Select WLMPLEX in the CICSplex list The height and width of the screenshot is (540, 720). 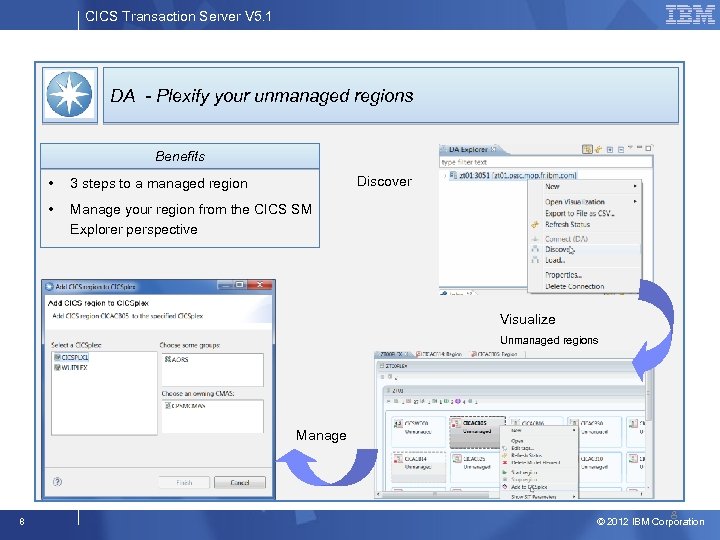coord(71,367)
